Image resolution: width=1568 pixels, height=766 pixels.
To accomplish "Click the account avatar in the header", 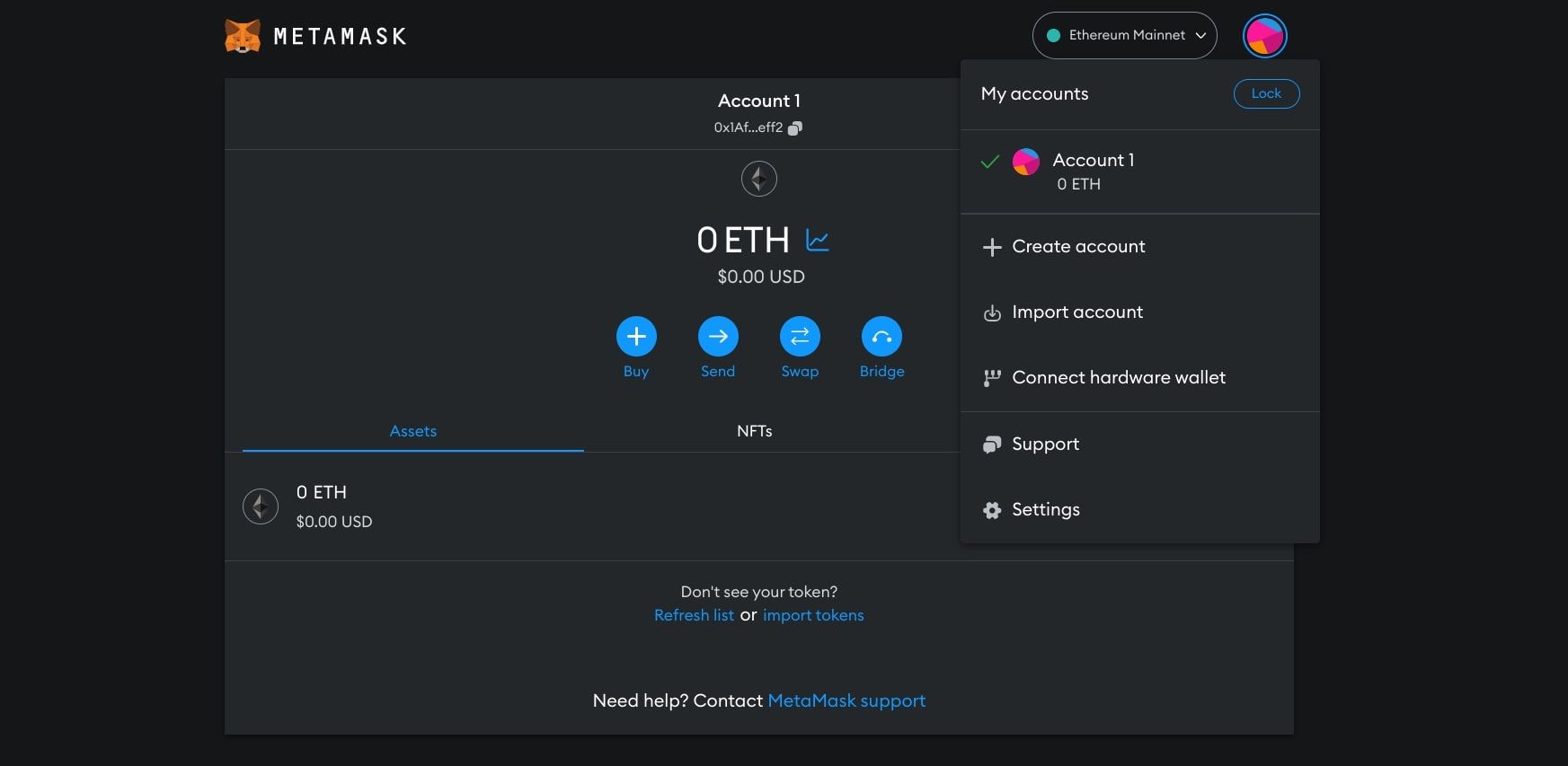I will tap(1264, 36).
